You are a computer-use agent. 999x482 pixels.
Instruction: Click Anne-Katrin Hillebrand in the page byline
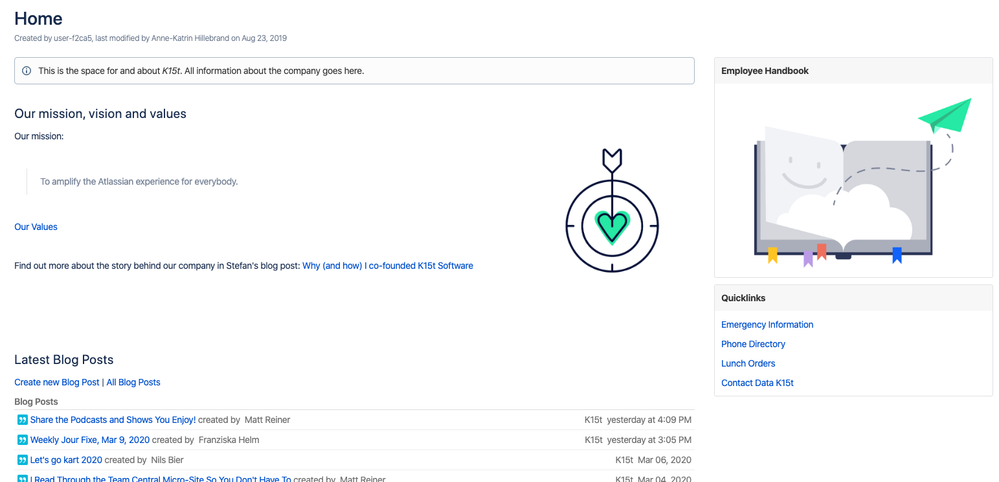pos(190,38)
